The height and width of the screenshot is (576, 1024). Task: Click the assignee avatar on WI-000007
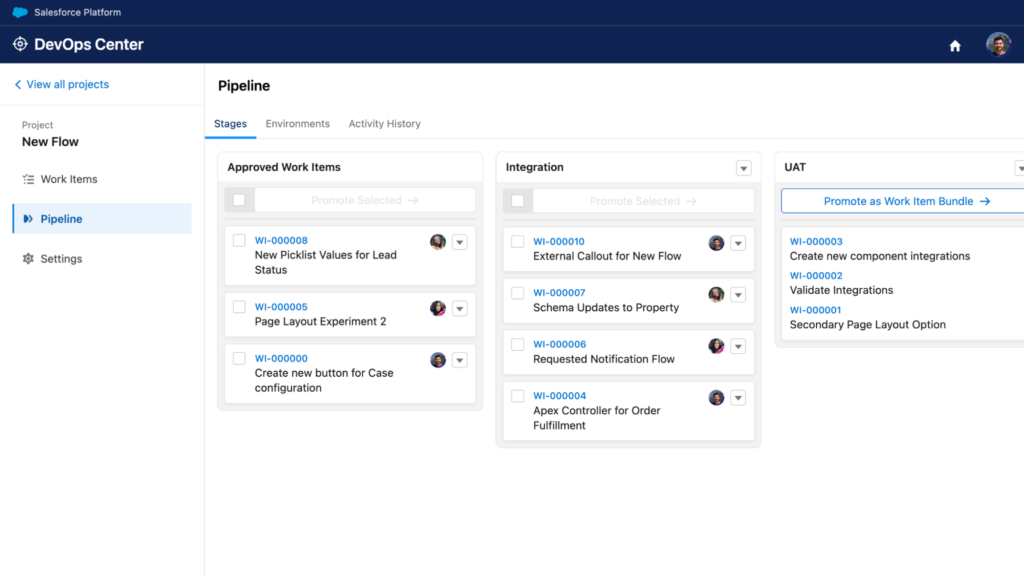[x=716, y=295]
